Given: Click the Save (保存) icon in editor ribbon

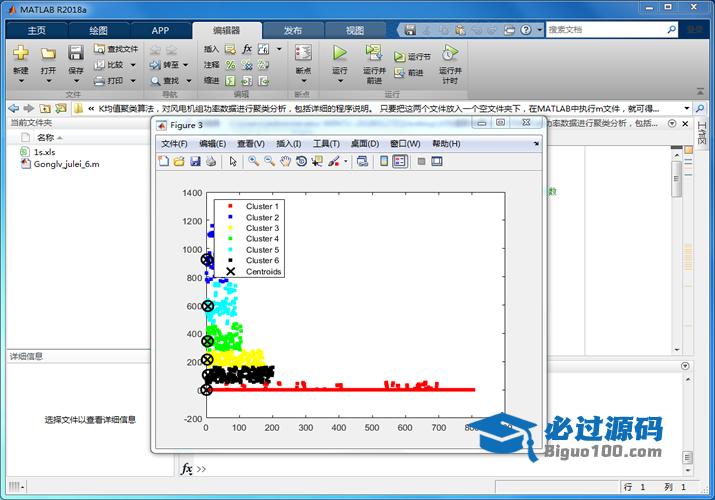Looking at the screenshot, I should click(x=76, y=53).
